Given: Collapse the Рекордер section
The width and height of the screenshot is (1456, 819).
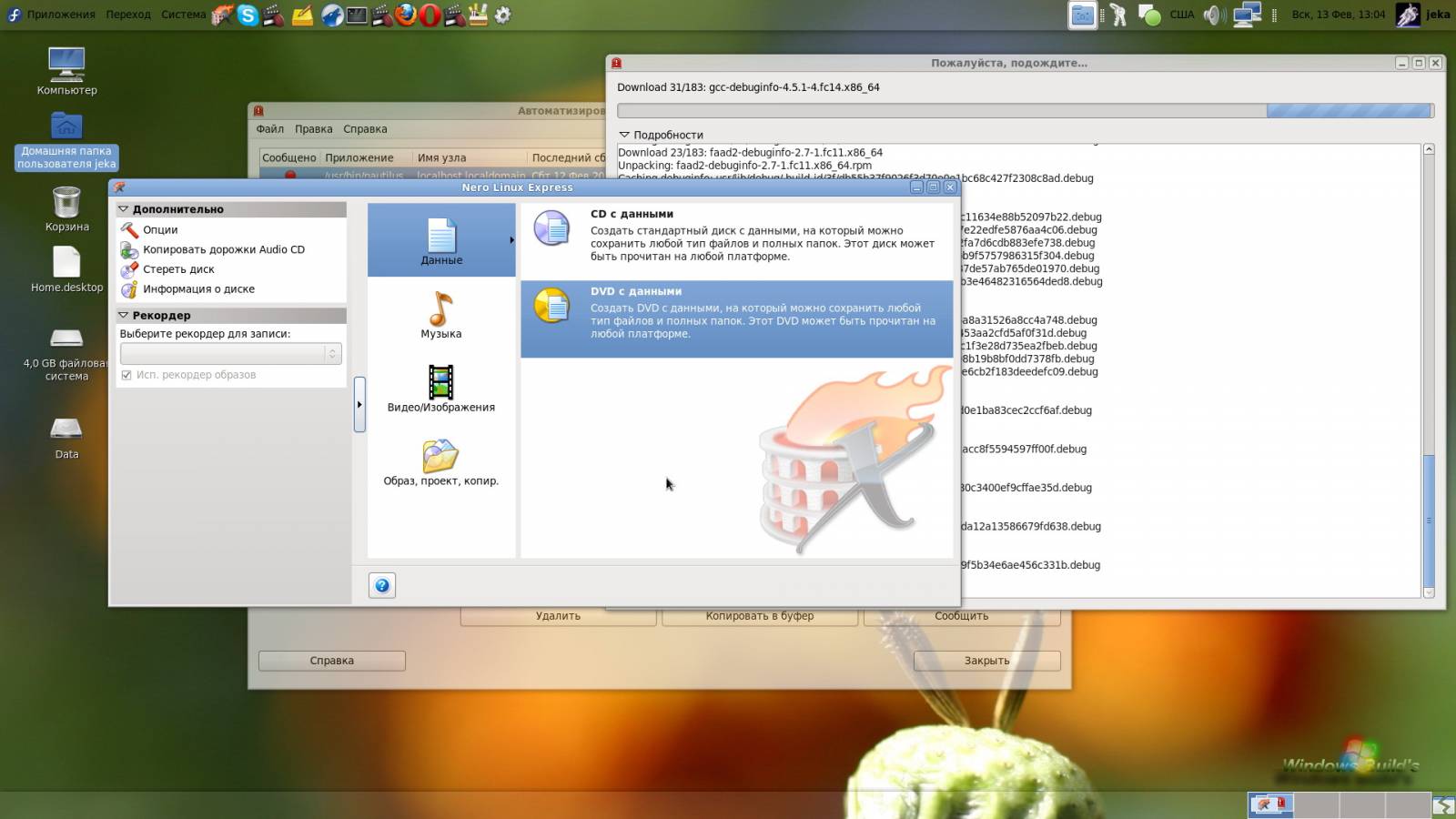Looking at the screenshot, I should click(124, 315).
